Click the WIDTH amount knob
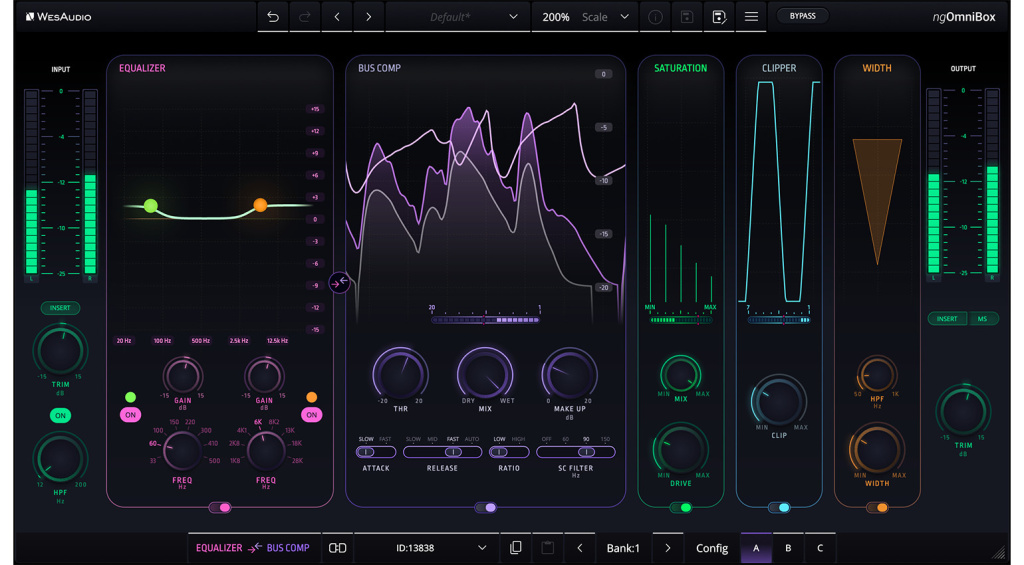Viewport: 1024px width, 565px height. click(x=877, y=450)
